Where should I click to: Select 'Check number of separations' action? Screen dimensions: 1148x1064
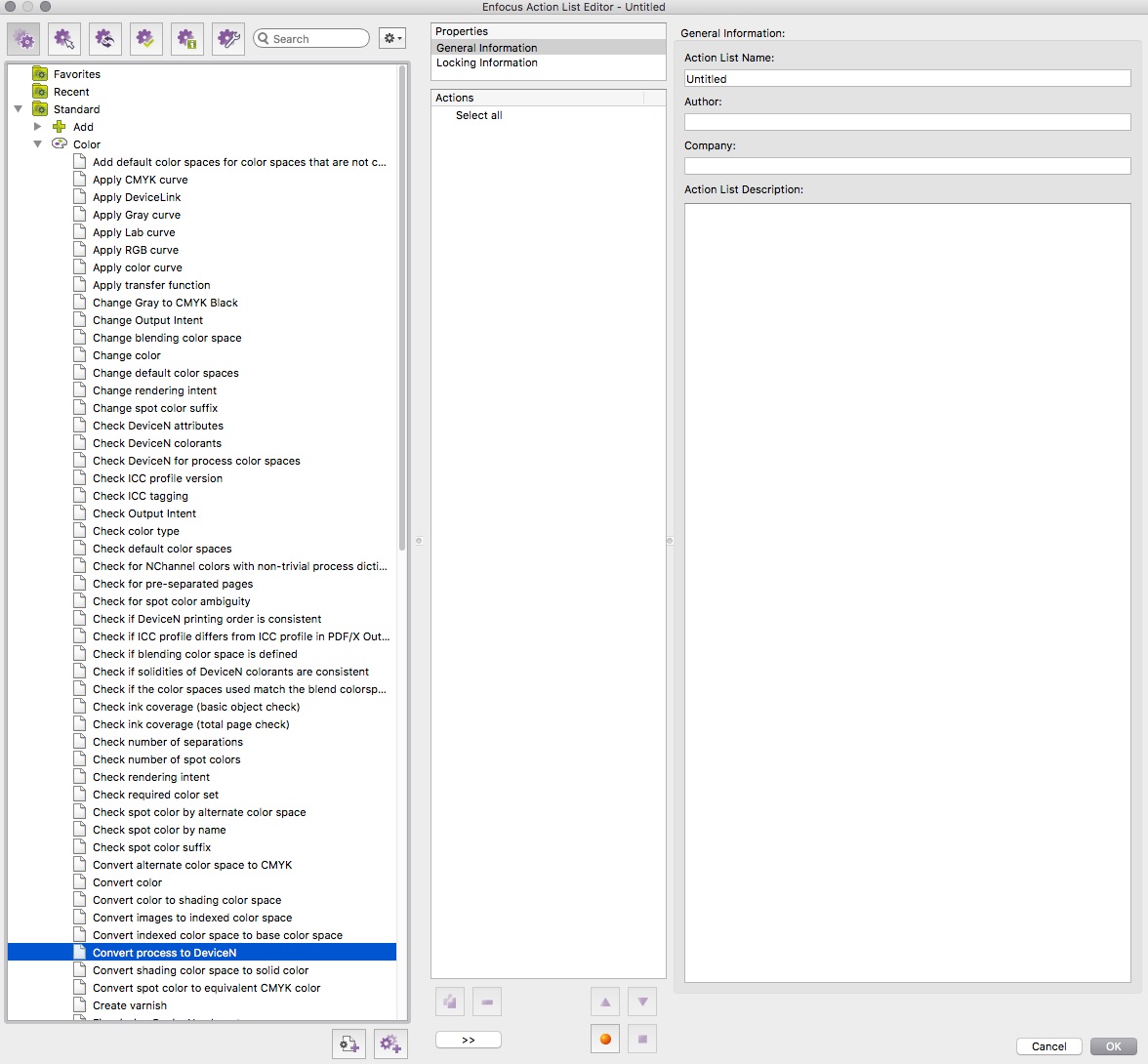tap(168, 742)
